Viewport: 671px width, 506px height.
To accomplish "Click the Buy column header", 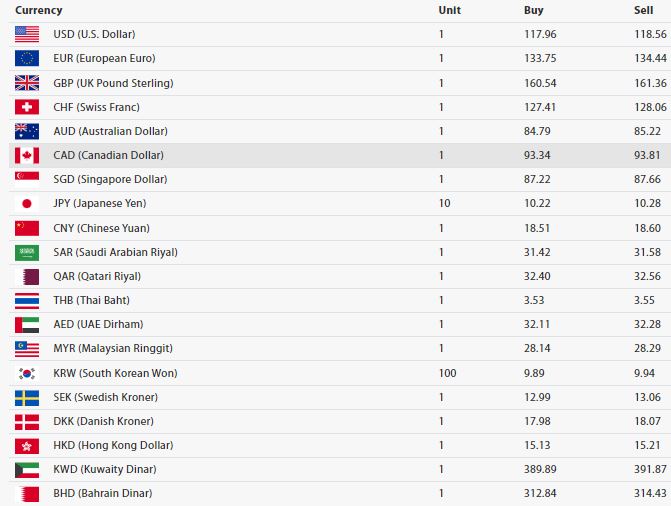I will click(x=533, y=10).
